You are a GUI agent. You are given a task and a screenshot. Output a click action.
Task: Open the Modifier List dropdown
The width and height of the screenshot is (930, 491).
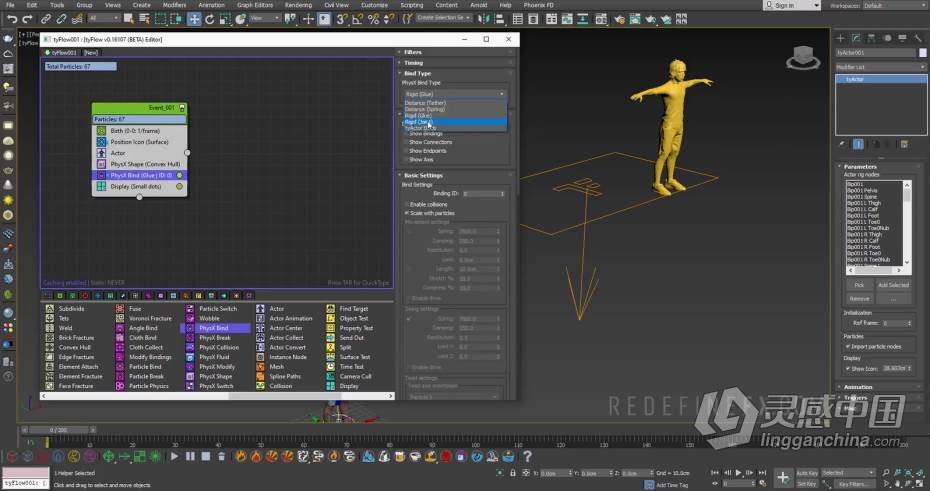(881, 67)
